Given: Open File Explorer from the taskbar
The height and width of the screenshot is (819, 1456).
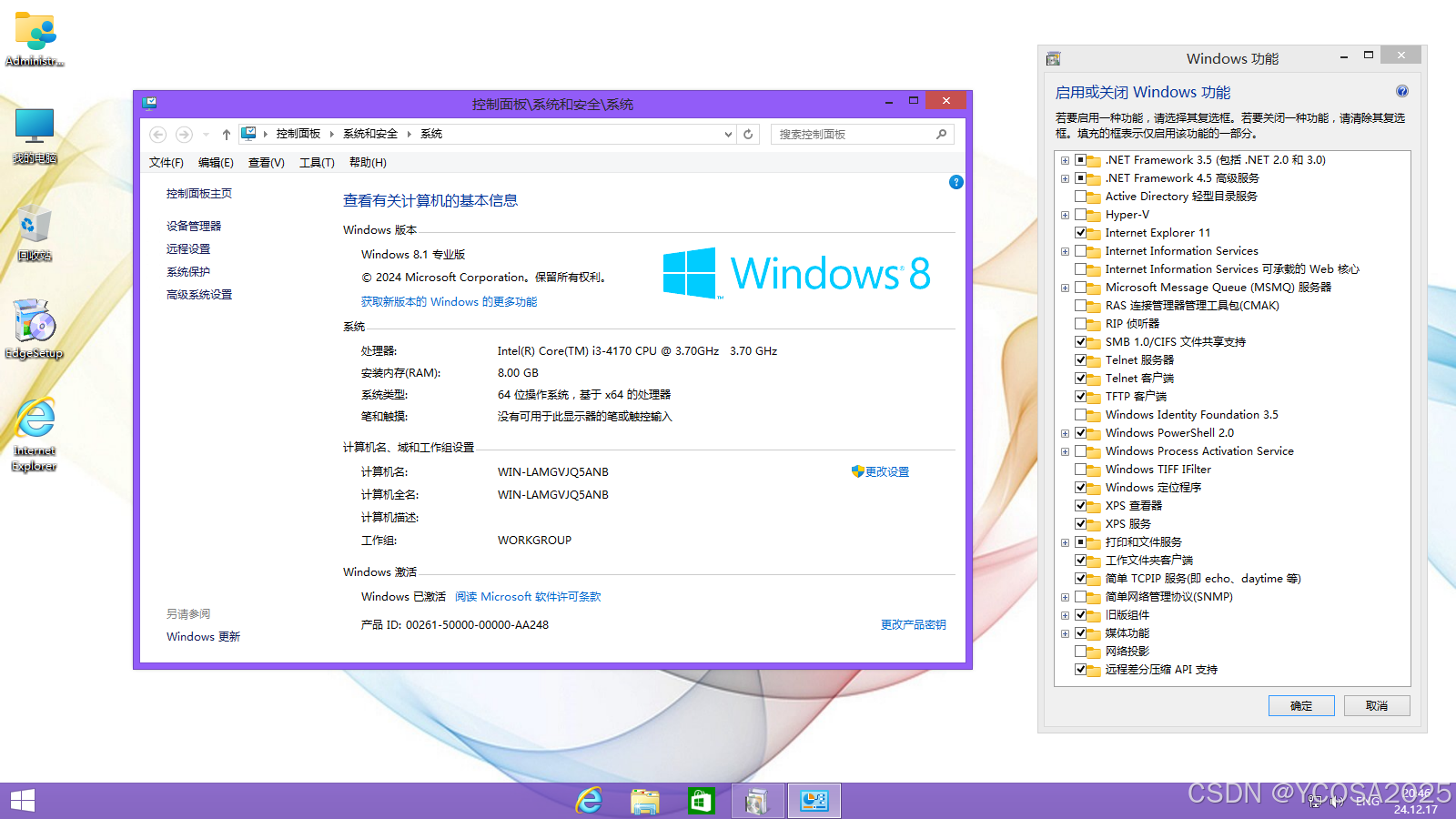Looking at the screenshot, I should pos(645,801).
